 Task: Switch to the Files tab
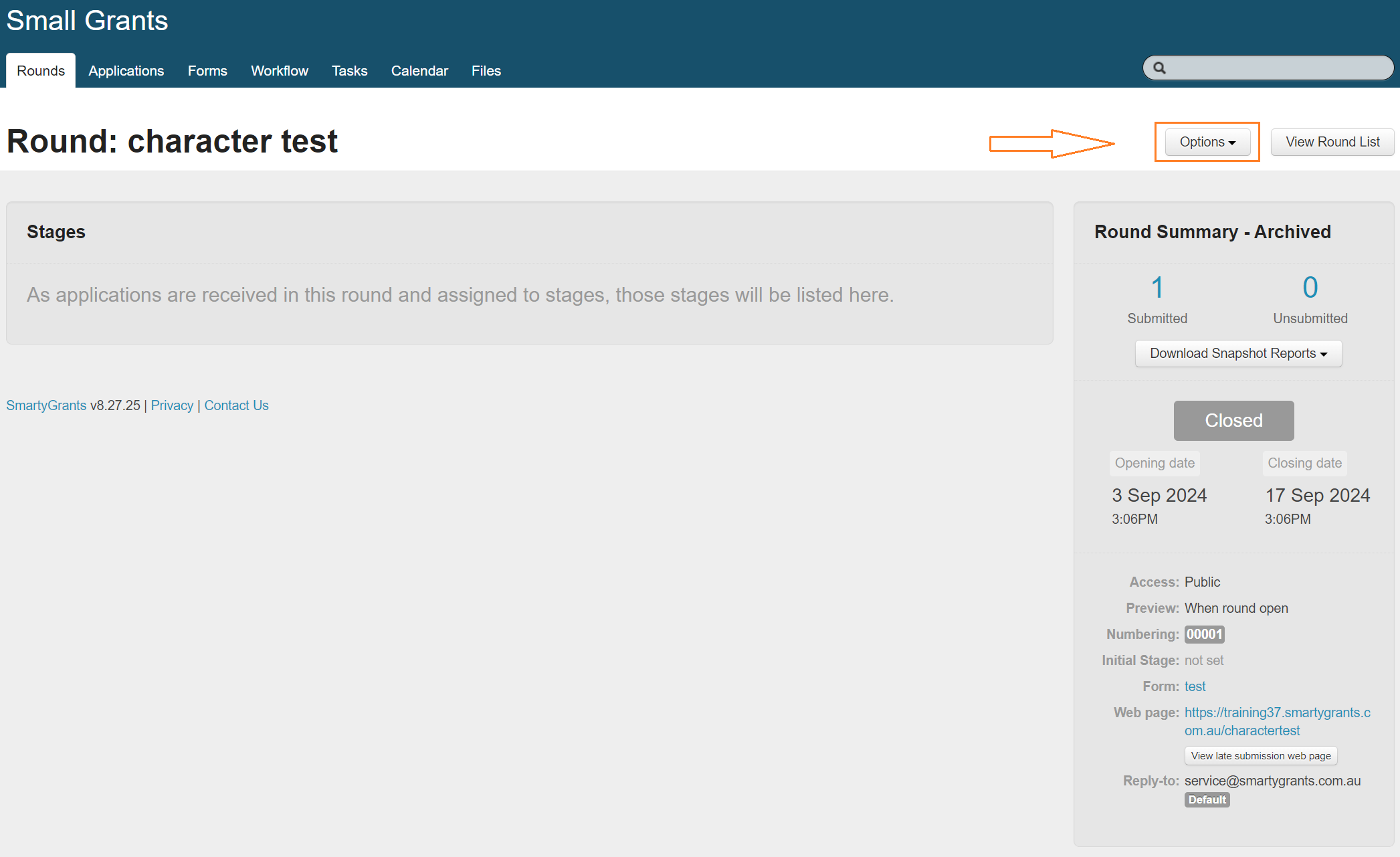click(486, 71)
